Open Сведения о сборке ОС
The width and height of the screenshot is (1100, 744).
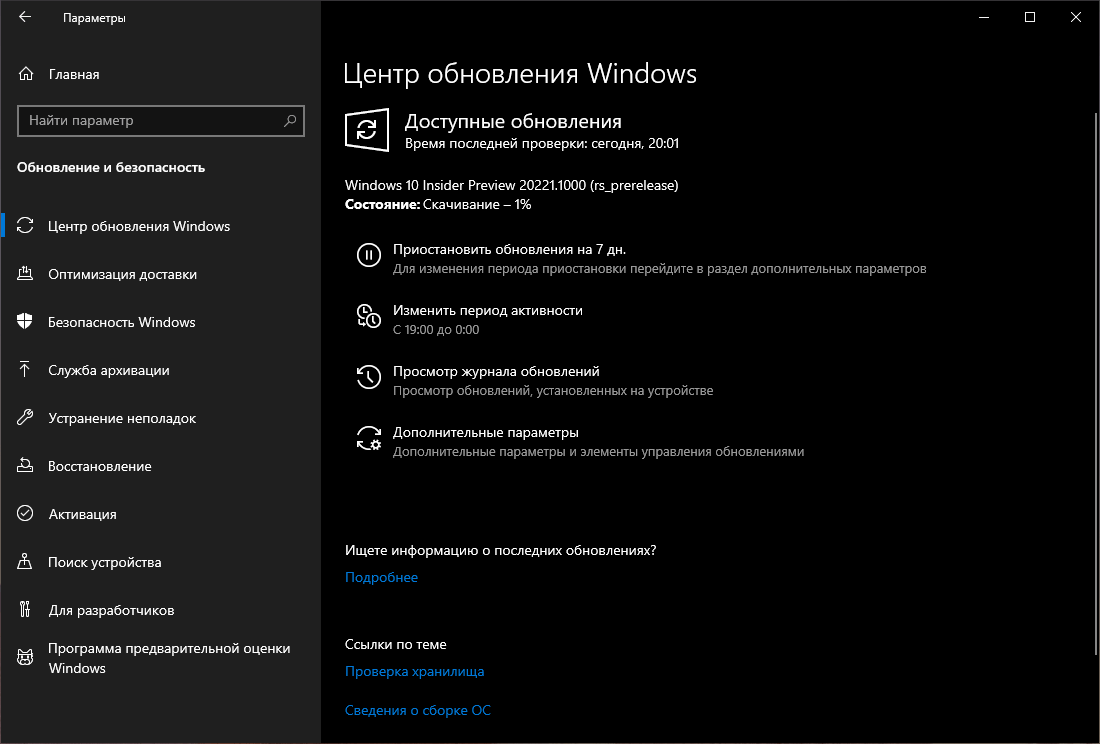[418, 710]
